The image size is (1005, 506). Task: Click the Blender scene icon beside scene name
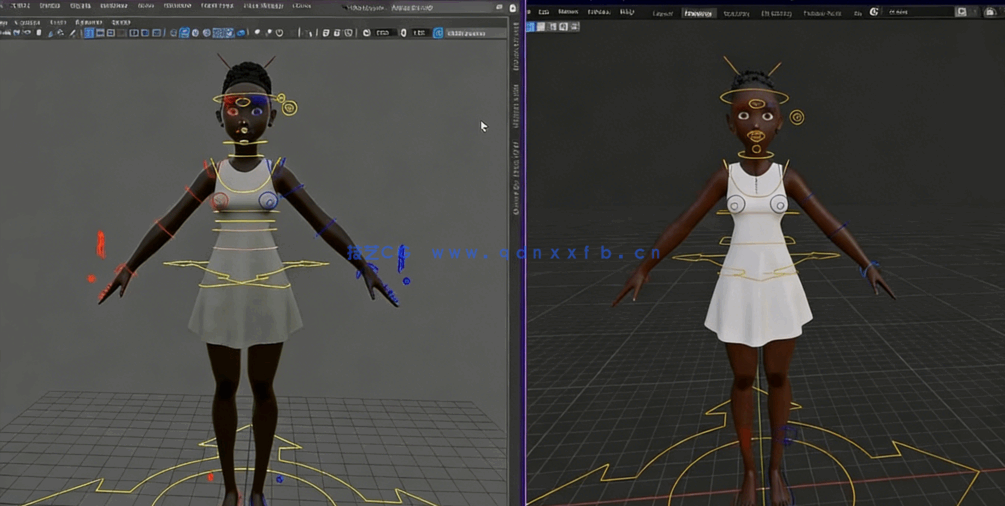pos(874,12)
